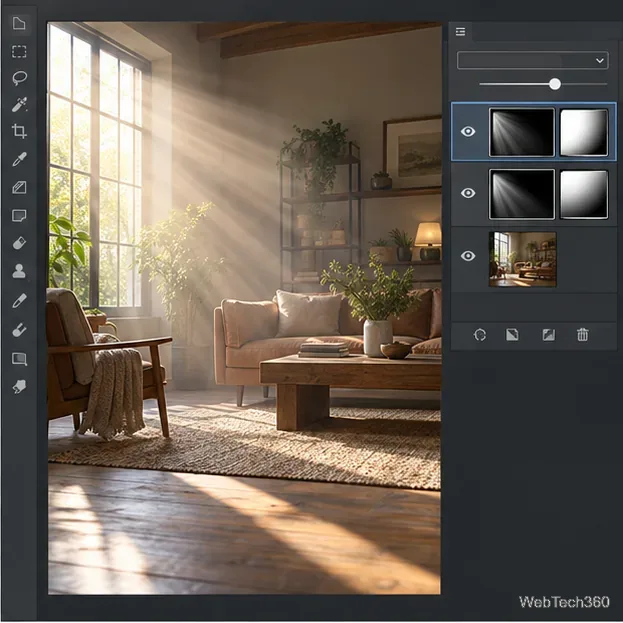
Task: Toggle visibility of the room photo layer
Action: 468,256
